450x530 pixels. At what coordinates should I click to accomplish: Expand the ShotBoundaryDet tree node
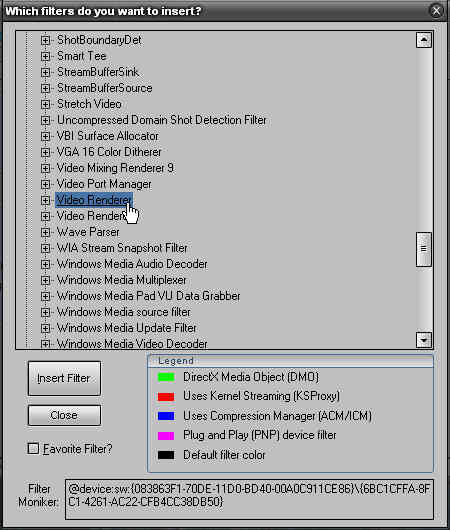(x=45, y=40)
